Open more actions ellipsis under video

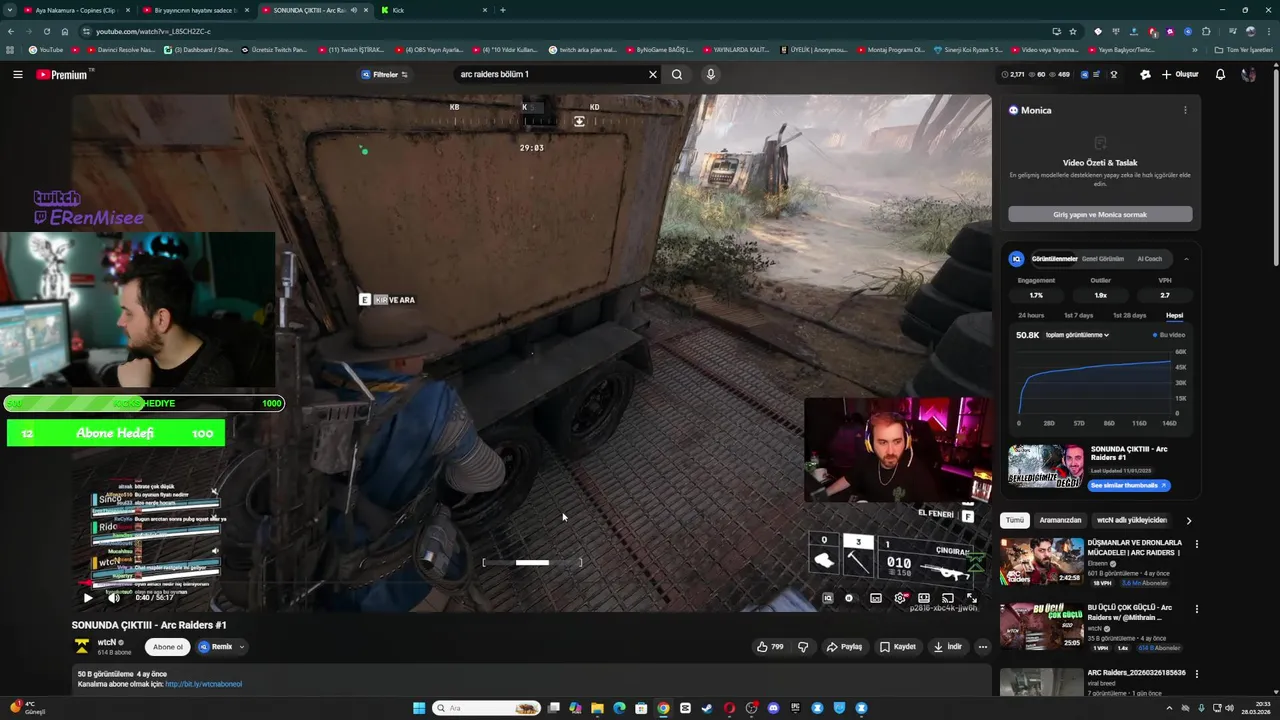tap(983, 647)
